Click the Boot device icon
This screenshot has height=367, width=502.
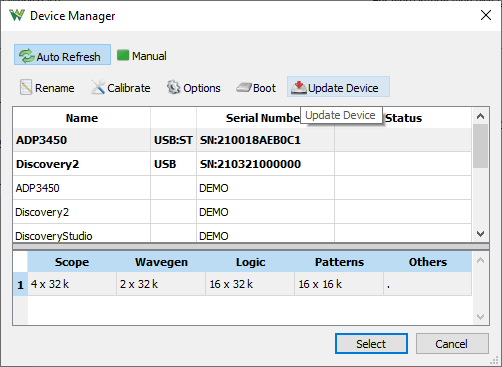(x=244, y=88)
